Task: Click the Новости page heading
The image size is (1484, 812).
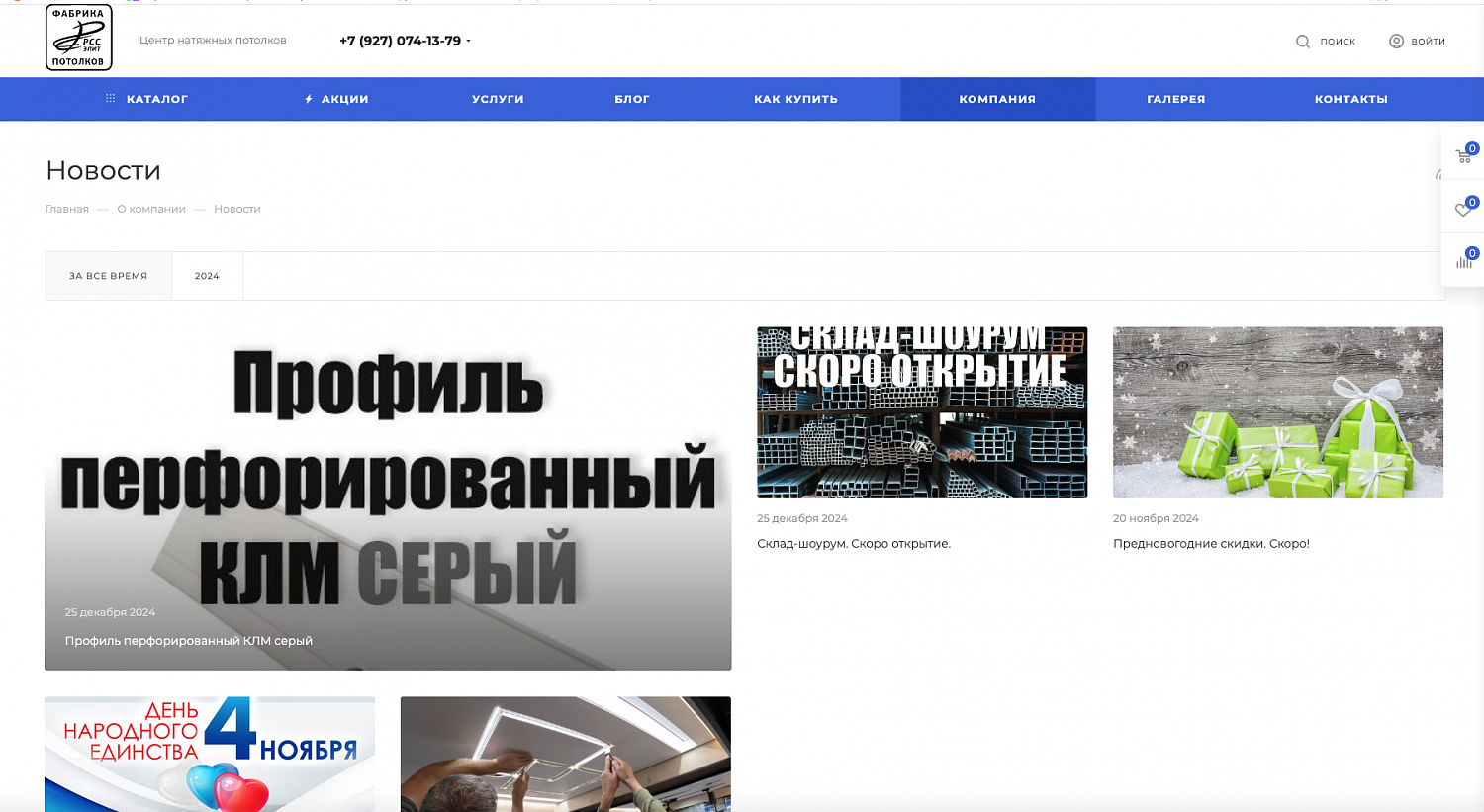Action: pos(103,170)
